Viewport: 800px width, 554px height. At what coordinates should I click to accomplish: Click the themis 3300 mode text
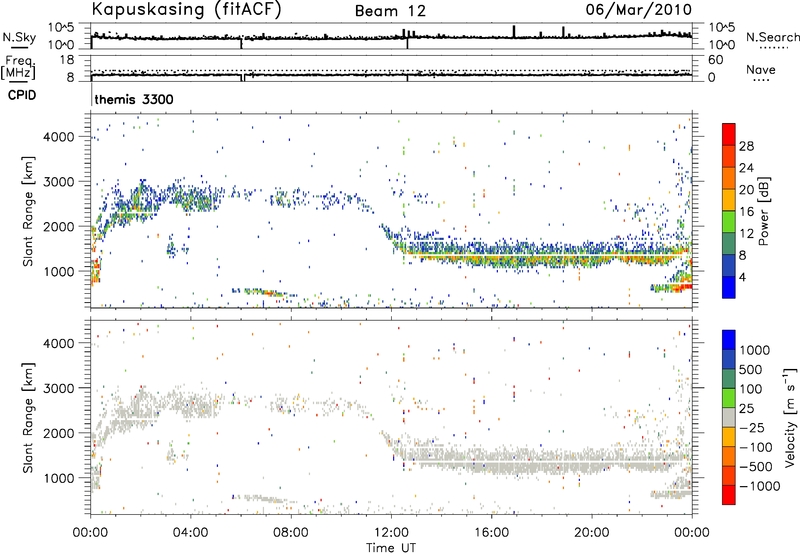(x=134, y=99)
